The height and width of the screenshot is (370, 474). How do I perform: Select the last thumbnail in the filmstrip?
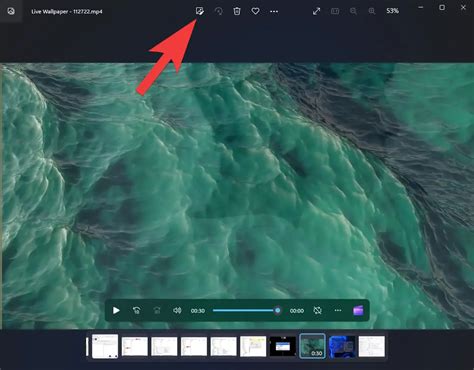[372, 347]
